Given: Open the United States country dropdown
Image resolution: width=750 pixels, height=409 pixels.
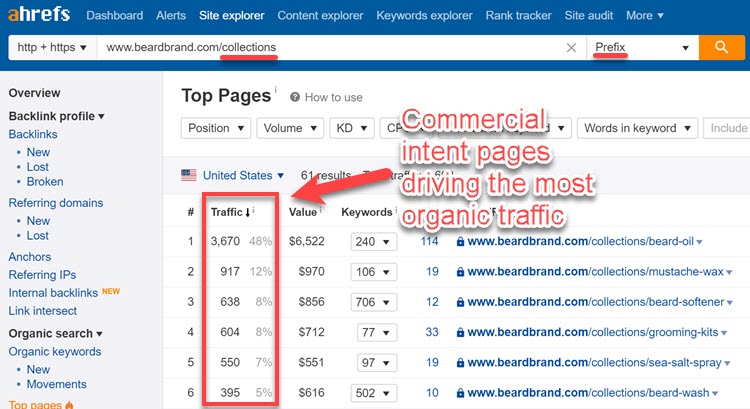Looking at the screenshot, I should (243, 176).
